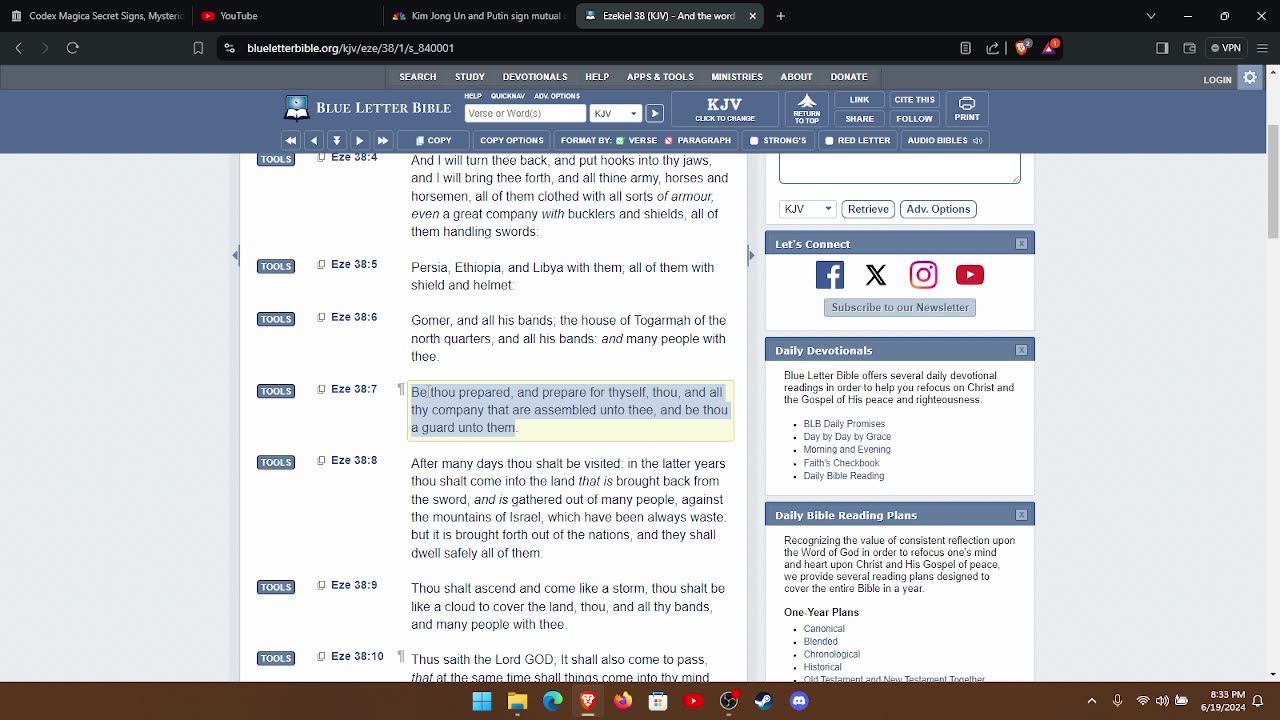The image size is (1280, 720).
Task: Click the Return to Top button
Action: (807, 109)
